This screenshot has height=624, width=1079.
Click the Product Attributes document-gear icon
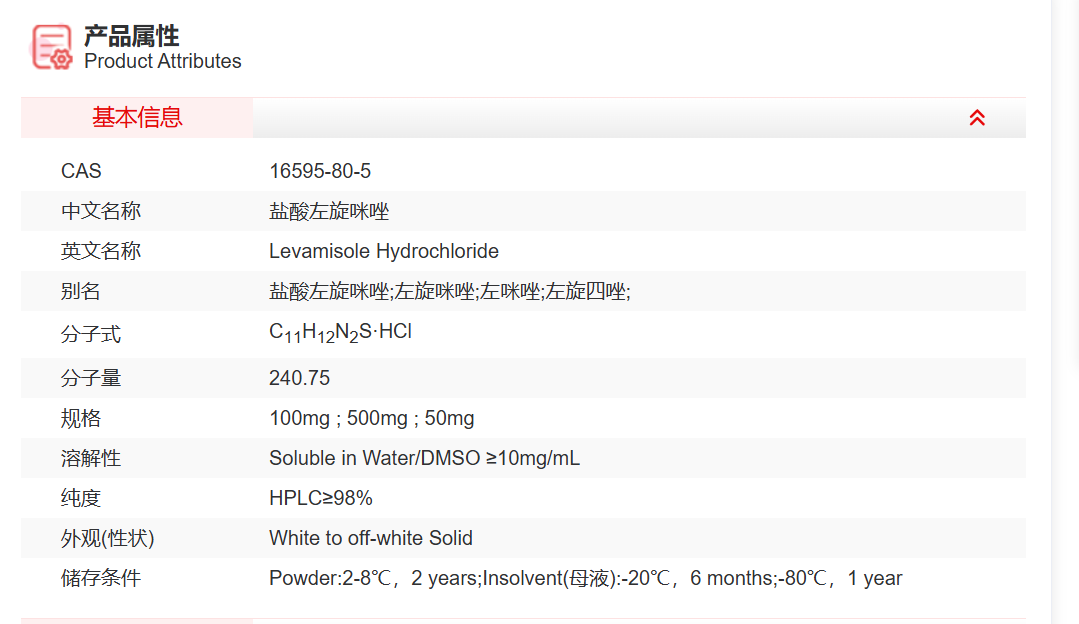[52, 47]
